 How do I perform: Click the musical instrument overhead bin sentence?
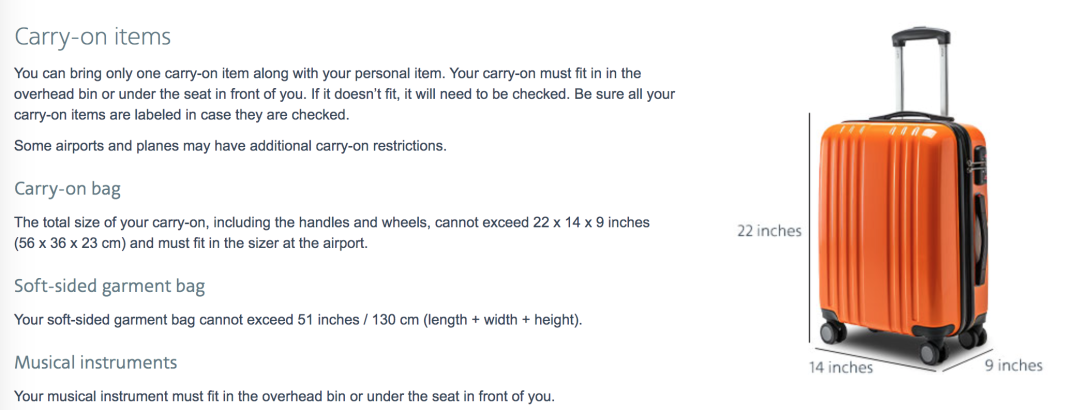click(x=283, y=395)
